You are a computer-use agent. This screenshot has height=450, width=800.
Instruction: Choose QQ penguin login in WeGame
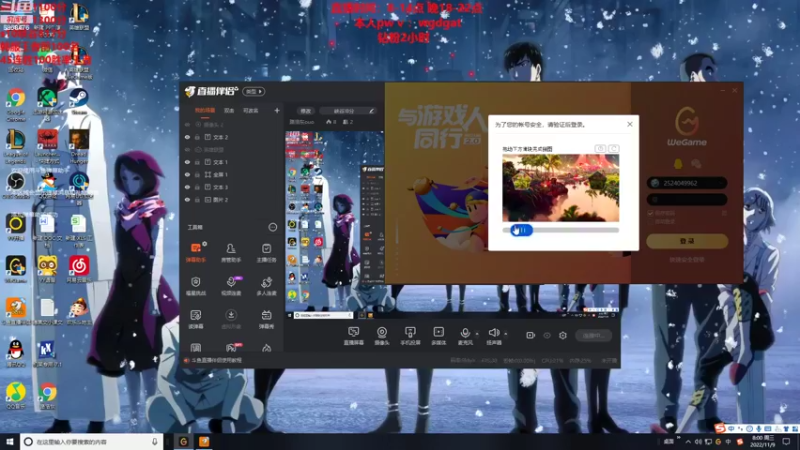[678, 163]
